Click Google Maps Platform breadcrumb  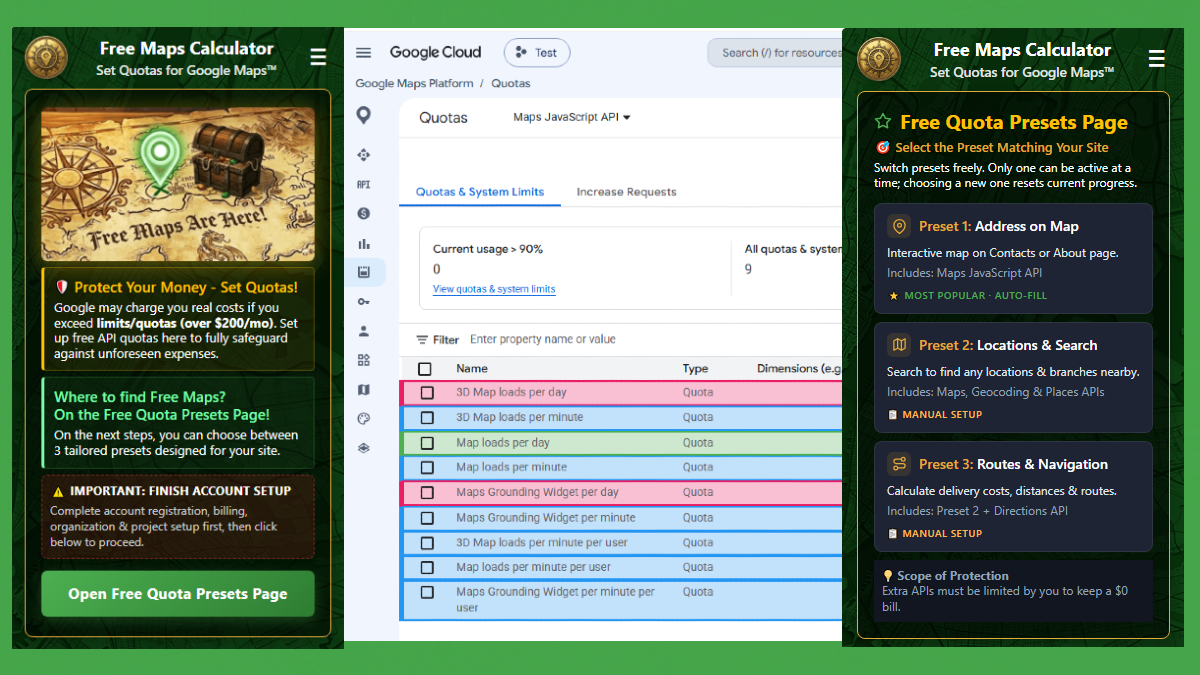point(414,84)
